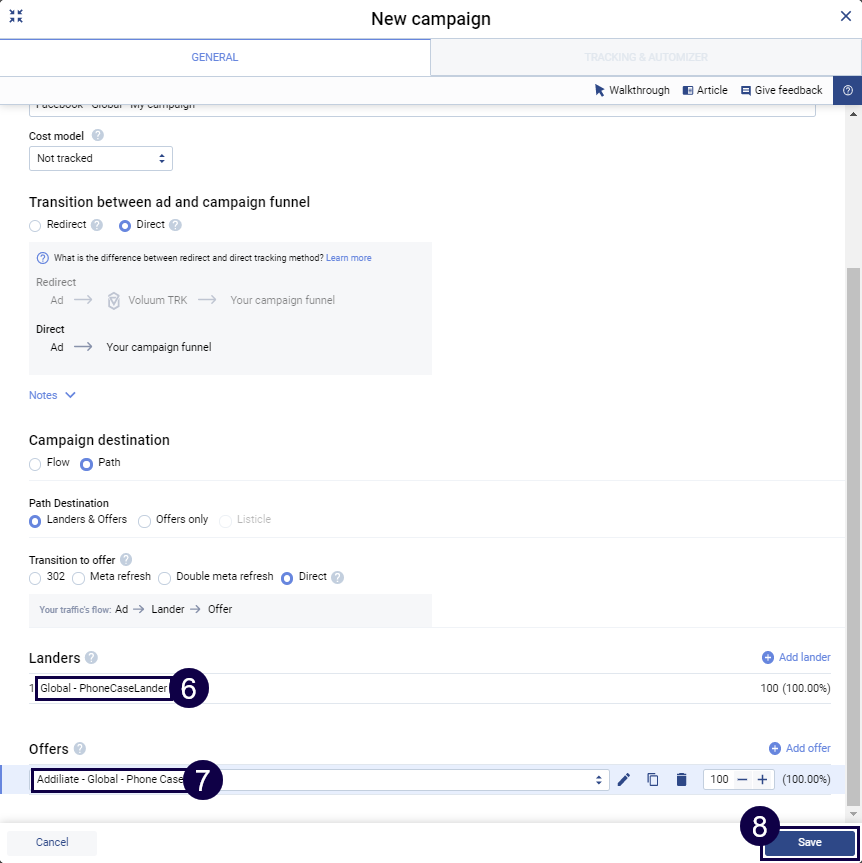862x863 pixels.
Task: Save the new campaign
Action: click(808, 842)
